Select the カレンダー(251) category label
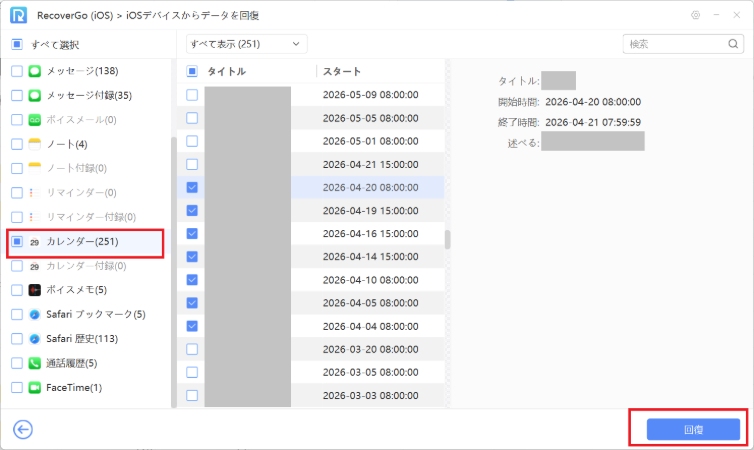754x450 pixels. pyautogui.click(x=82, y=241)
